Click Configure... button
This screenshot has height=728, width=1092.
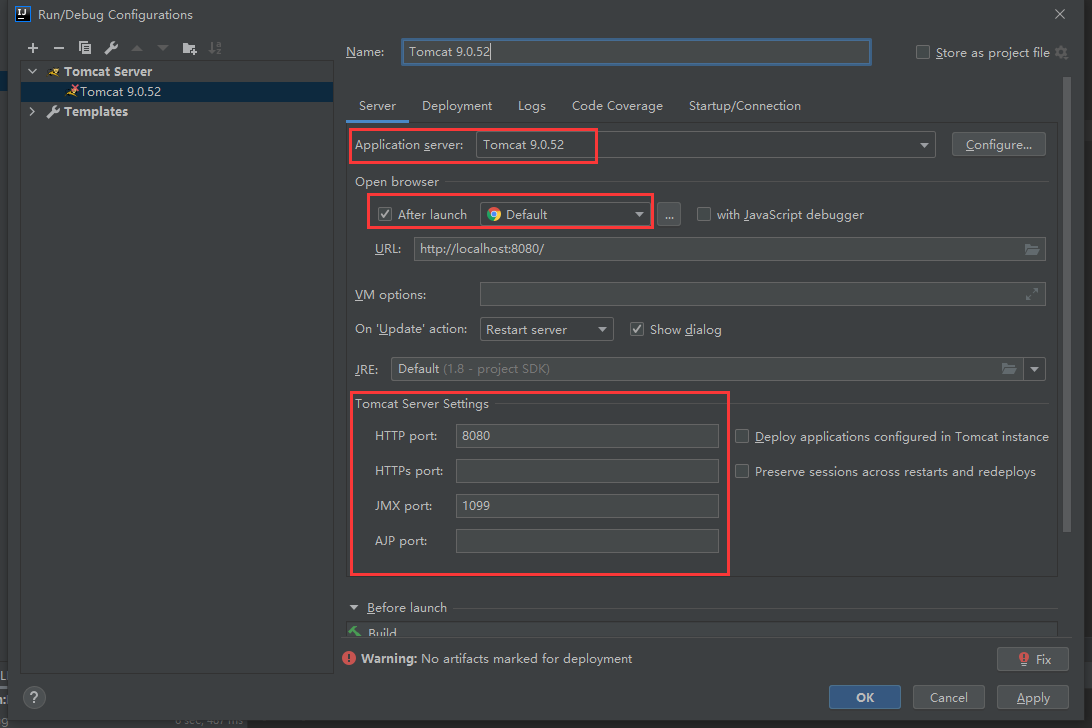(999, 145)
